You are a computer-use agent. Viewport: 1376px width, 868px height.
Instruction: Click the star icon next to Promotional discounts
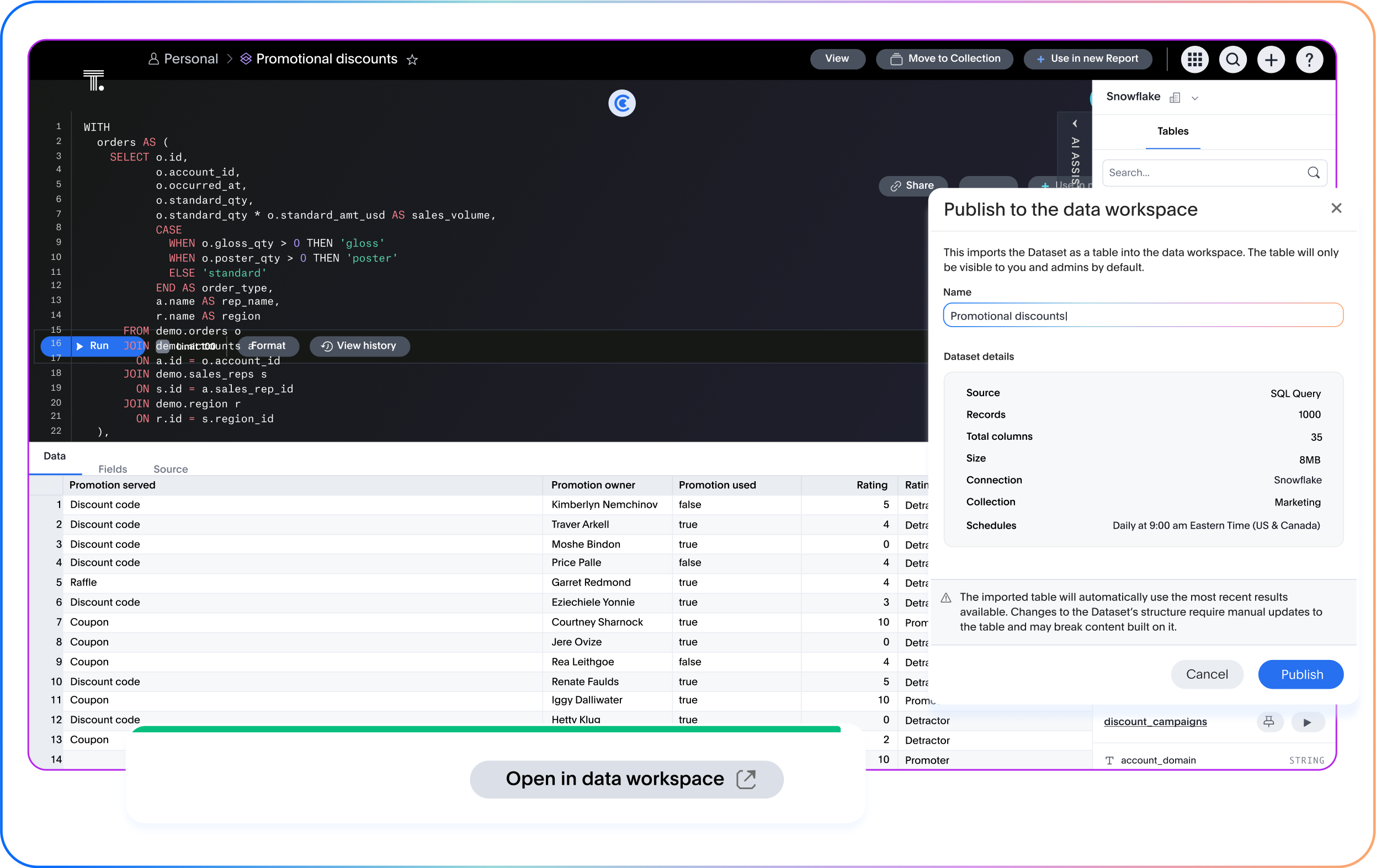[x=412, y=60]
